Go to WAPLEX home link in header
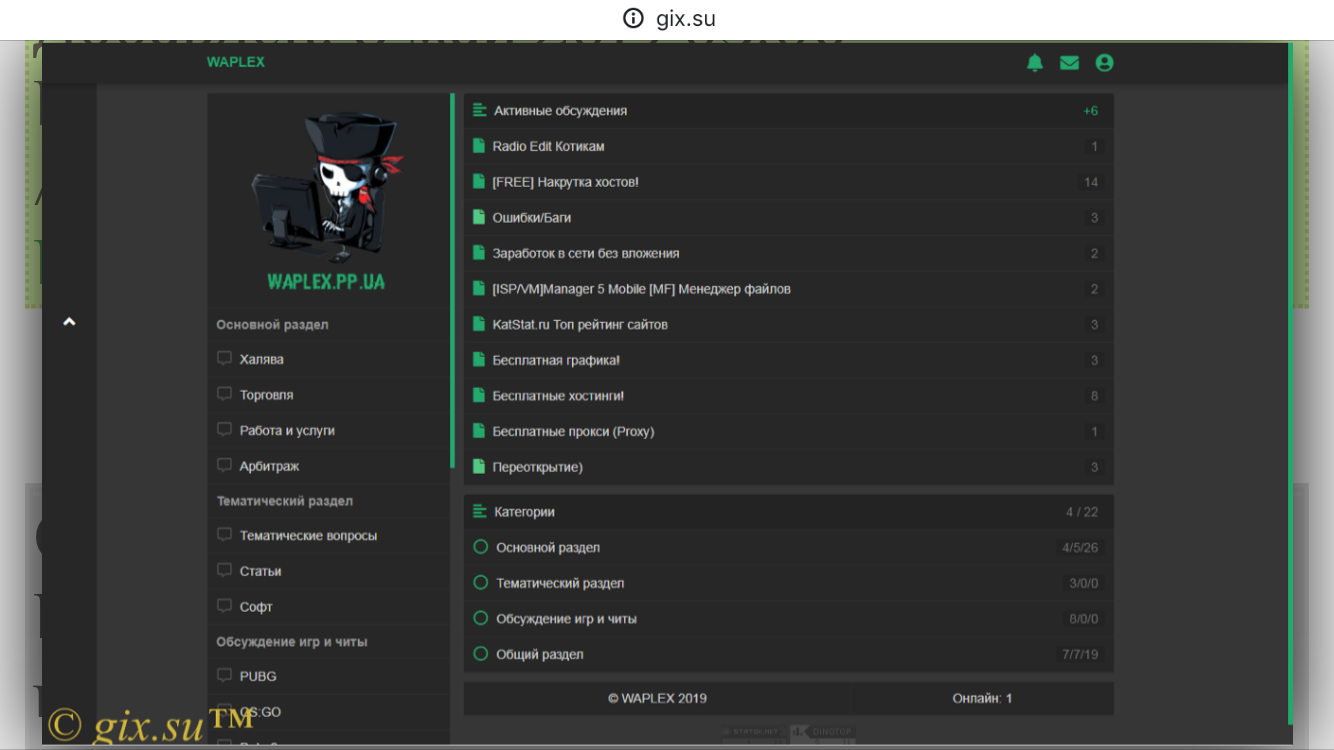This screenshot has height=750, width=1334. [236, 62]
